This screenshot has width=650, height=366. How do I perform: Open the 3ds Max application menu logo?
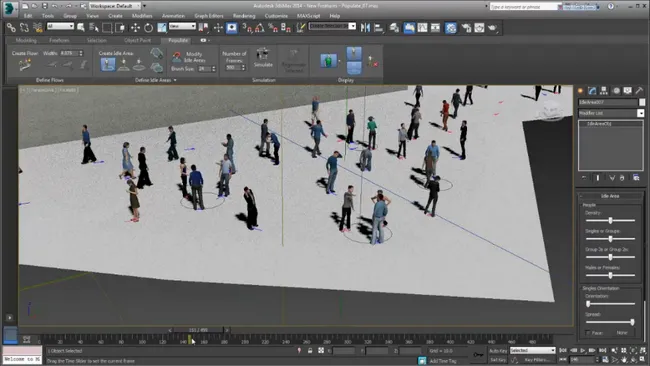(x=10, y=8)
